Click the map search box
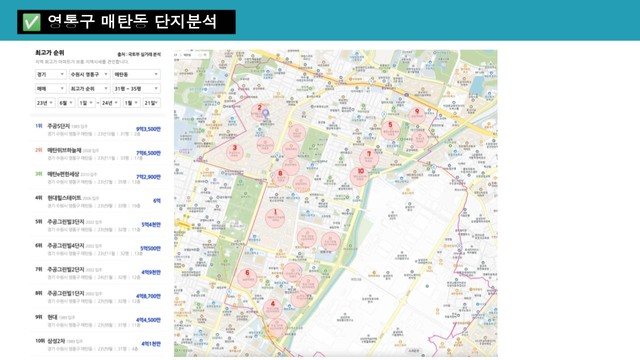This screenshot has width=640, height=360. pos(193,54)
